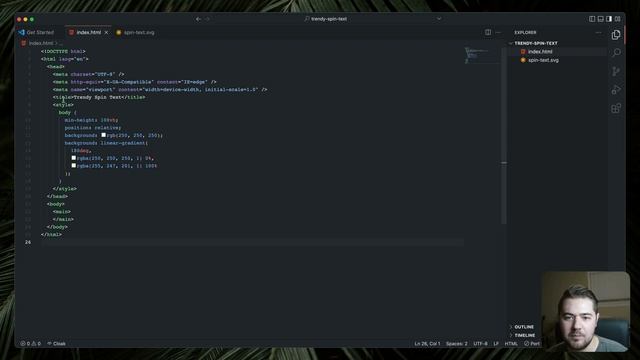Screen dimensions: 640x360
Task: Switch to the spin-text.svg tab
Action: 136,32
